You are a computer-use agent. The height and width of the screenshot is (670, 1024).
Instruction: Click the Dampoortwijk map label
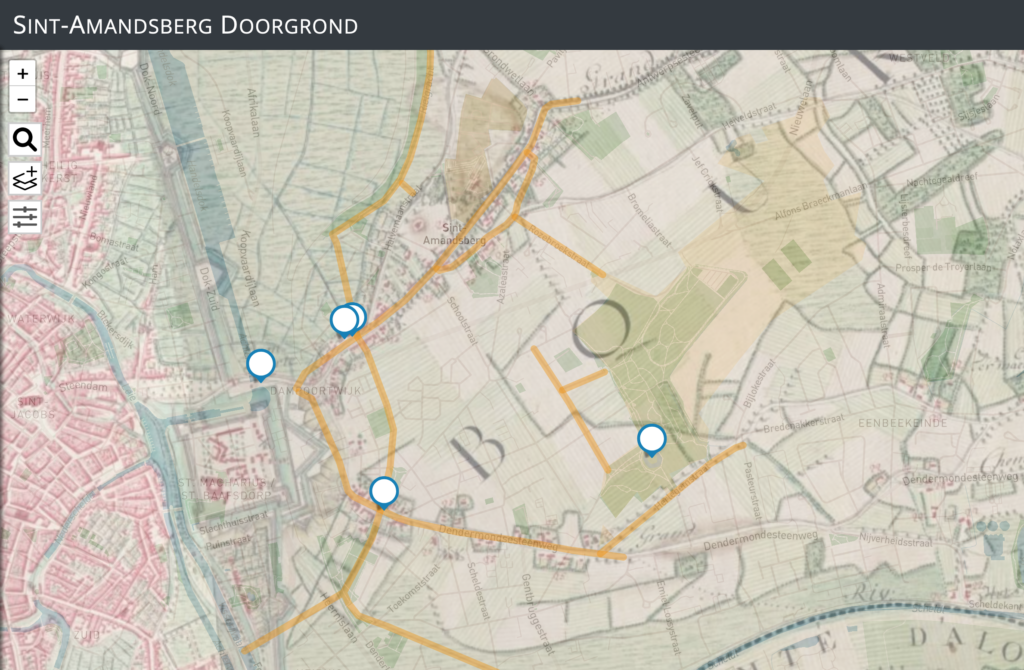[x=315, y=391]
